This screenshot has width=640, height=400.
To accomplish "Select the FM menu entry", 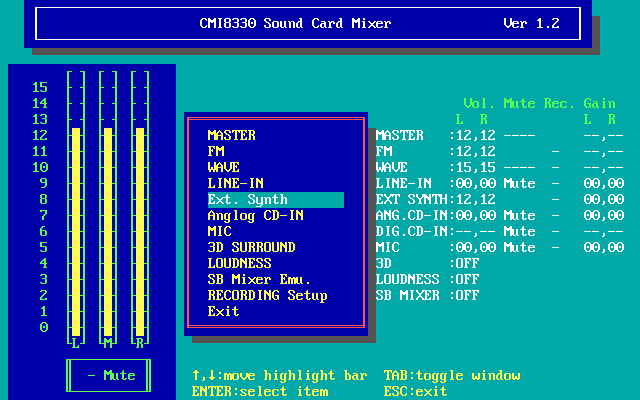I will pyautogui.click(x=215, y=151).
